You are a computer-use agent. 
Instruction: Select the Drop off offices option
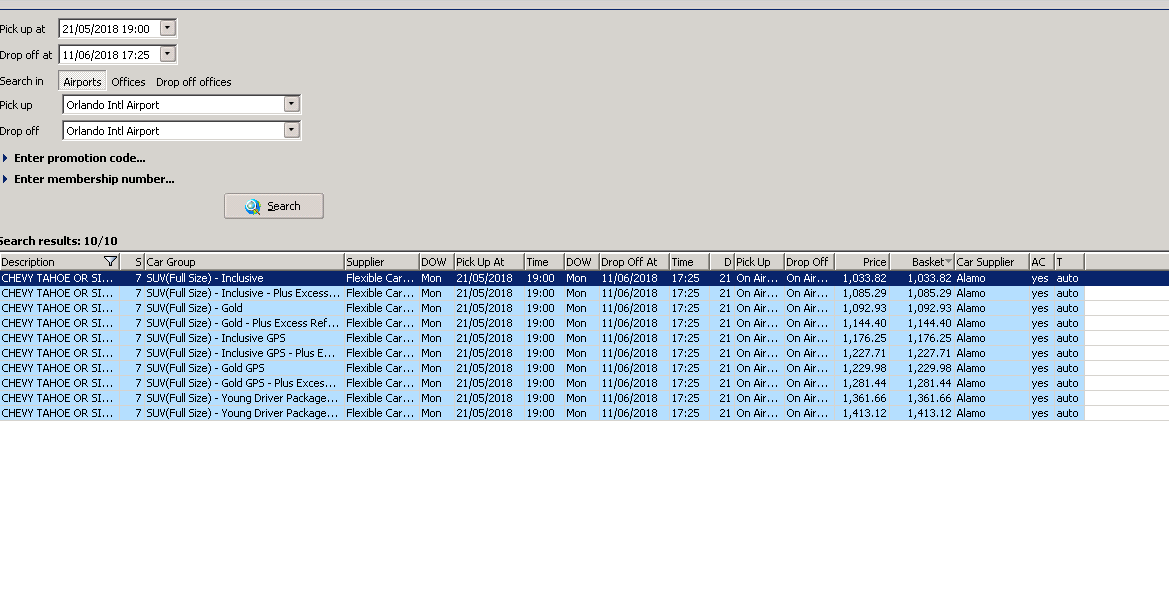194,82
